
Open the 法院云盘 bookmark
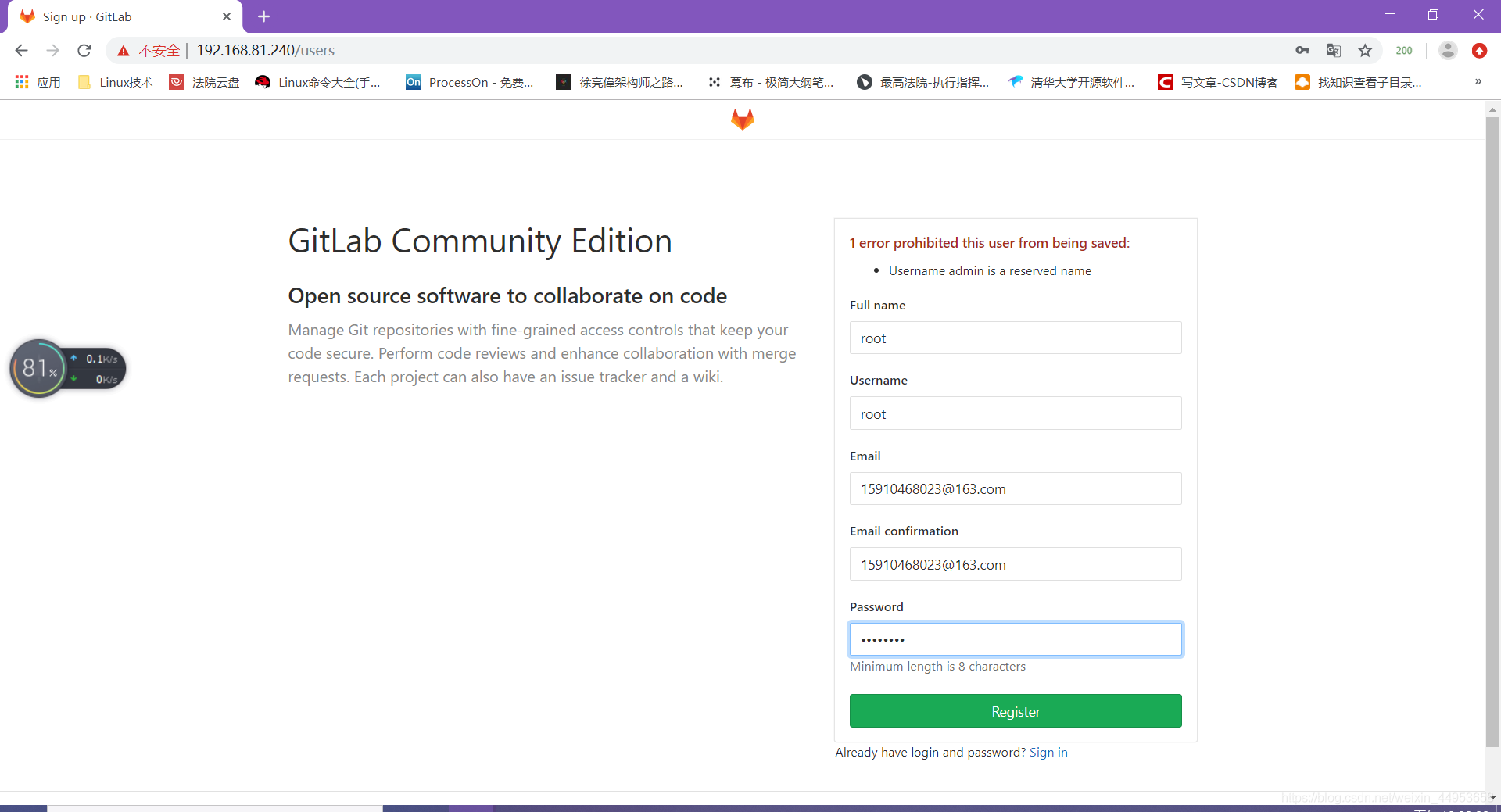205,82
